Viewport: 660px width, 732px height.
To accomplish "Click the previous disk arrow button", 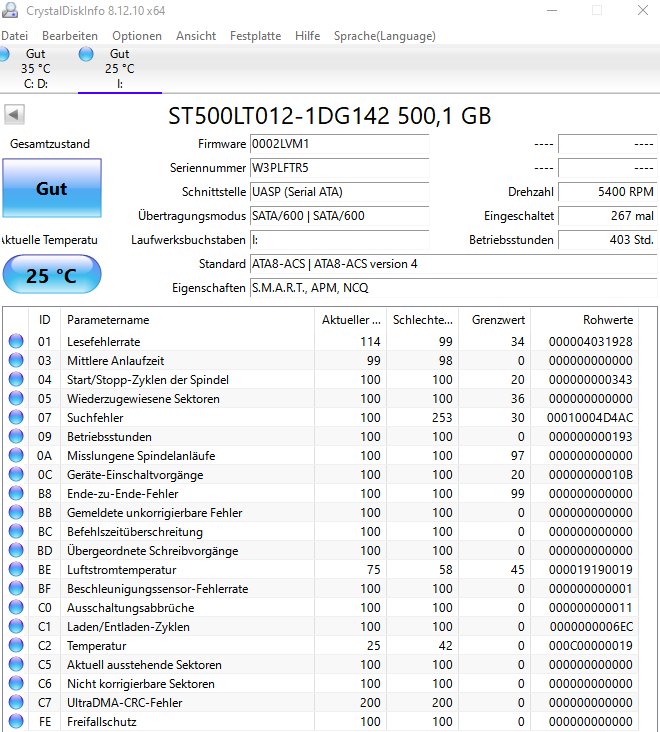I will click(14, 114).
